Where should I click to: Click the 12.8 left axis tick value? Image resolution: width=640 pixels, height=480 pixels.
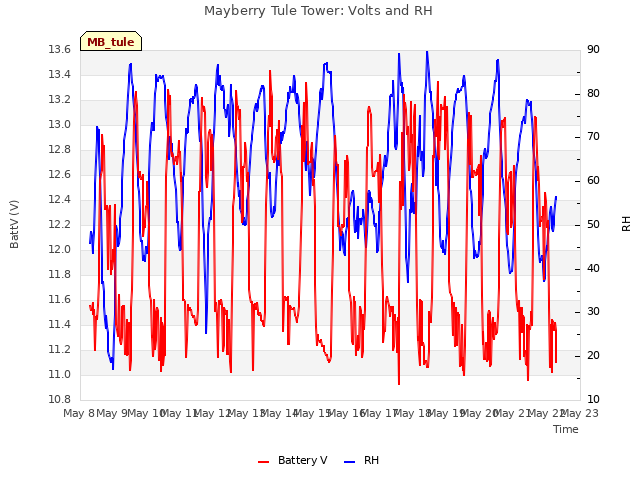[60, 150]
